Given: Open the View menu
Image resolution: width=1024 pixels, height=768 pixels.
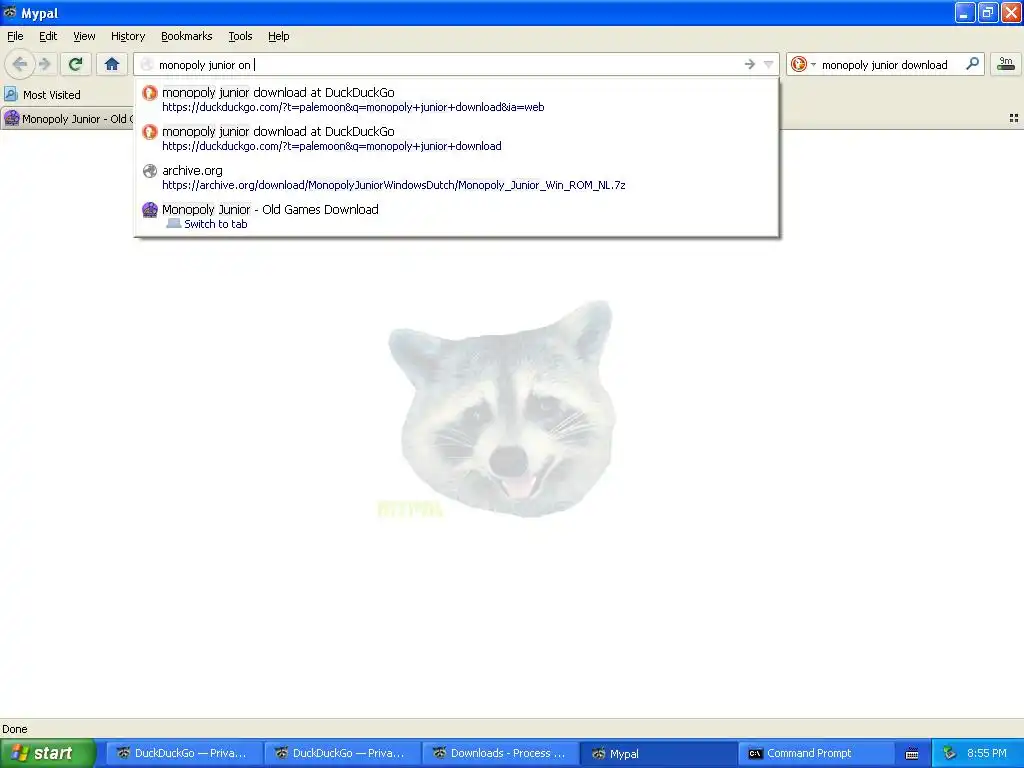Looking at the screenshot, I should click(x=84, y=36).
